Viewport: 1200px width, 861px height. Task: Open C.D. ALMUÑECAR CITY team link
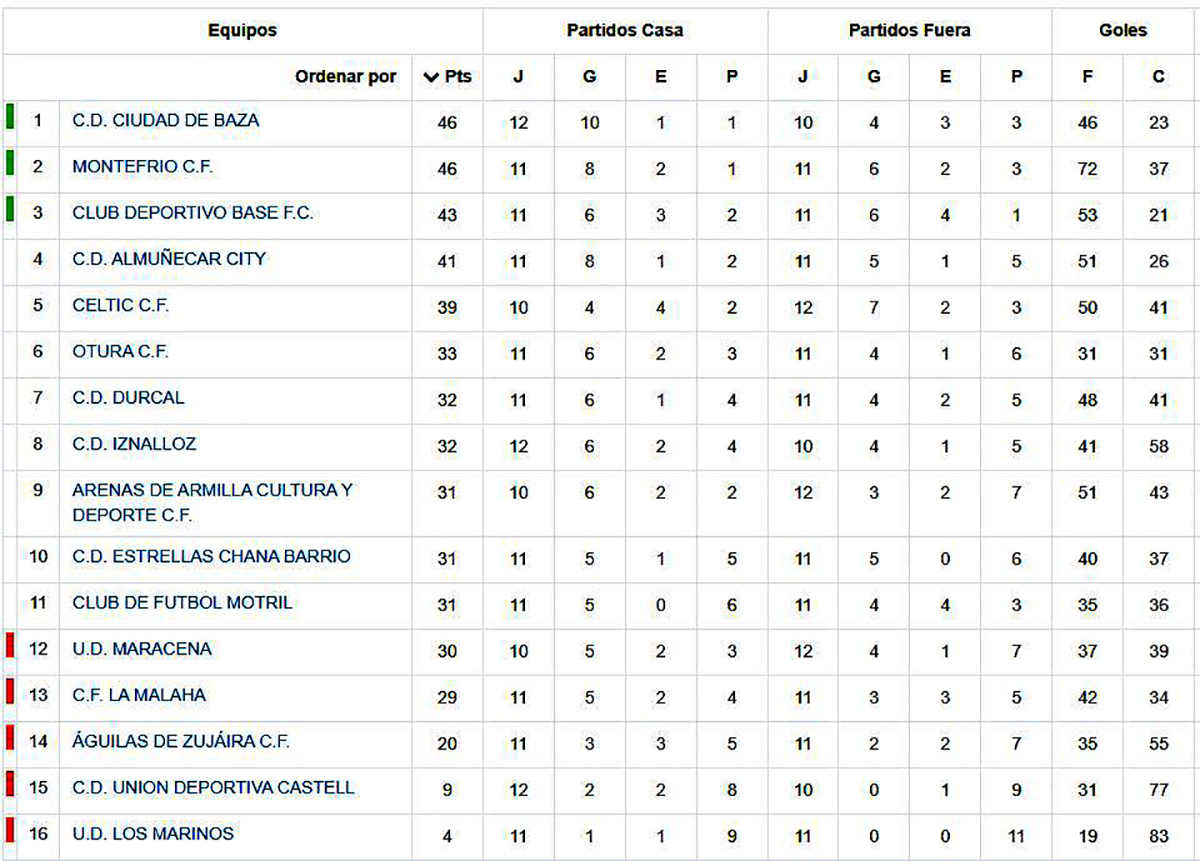169,259
